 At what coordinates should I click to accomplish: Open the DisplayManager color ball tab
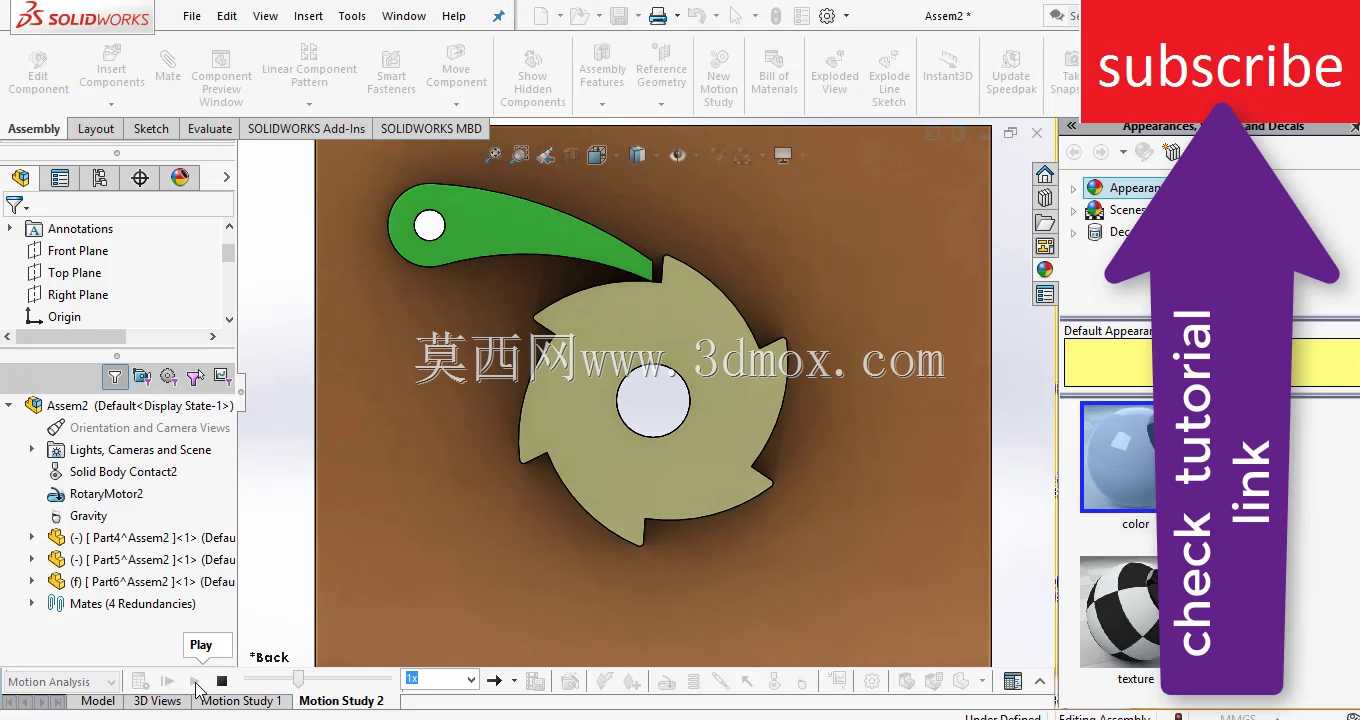click(x=180, y=178)
